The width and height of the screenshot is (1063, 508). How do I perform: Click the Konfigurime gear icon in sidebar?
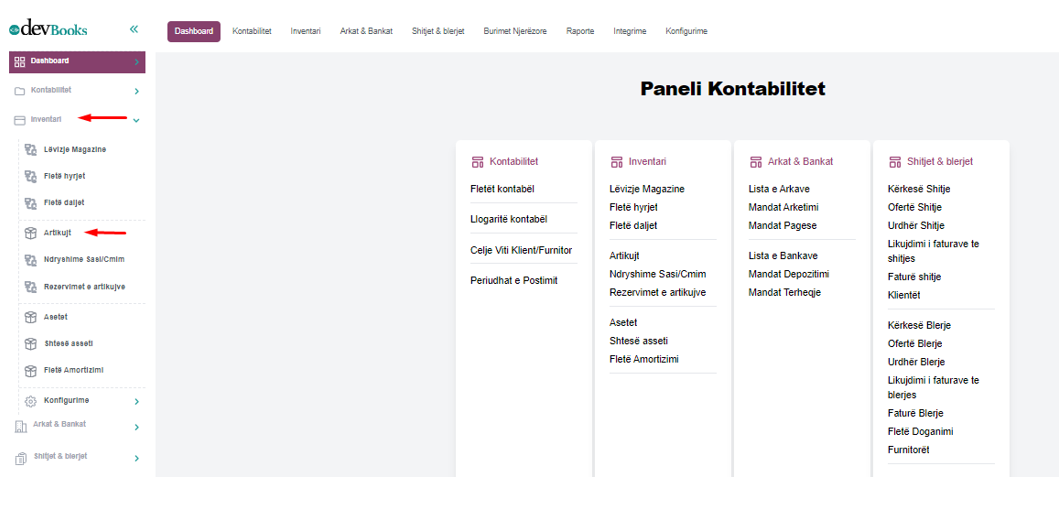pyautogui.click(x=30, y=401)
